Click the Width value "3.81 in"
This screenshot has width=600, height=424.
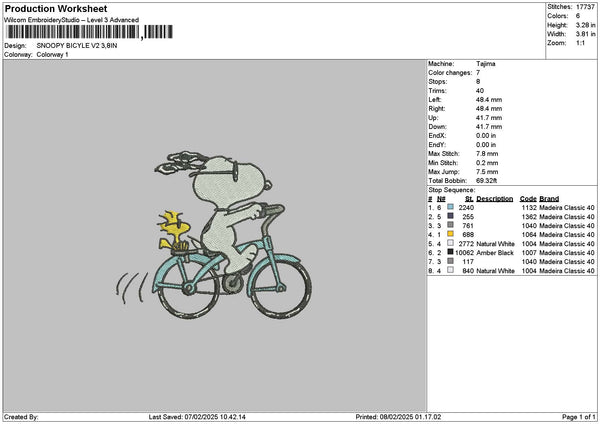point(585,34)
